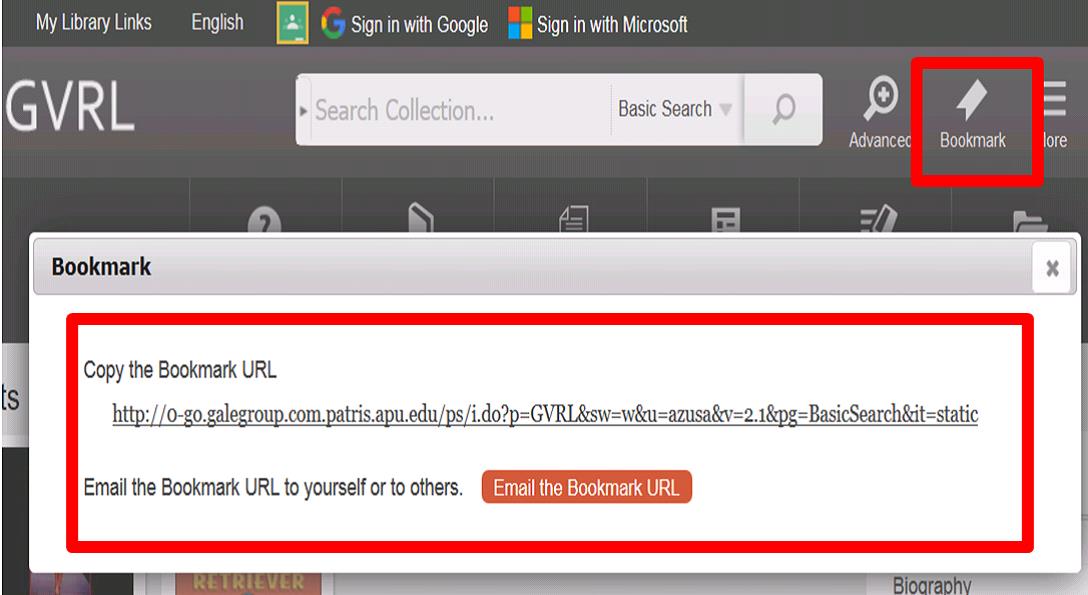The image size is (1088, 595).
Task: Click the Bookmark pin icon
Action: pos(971,99)
